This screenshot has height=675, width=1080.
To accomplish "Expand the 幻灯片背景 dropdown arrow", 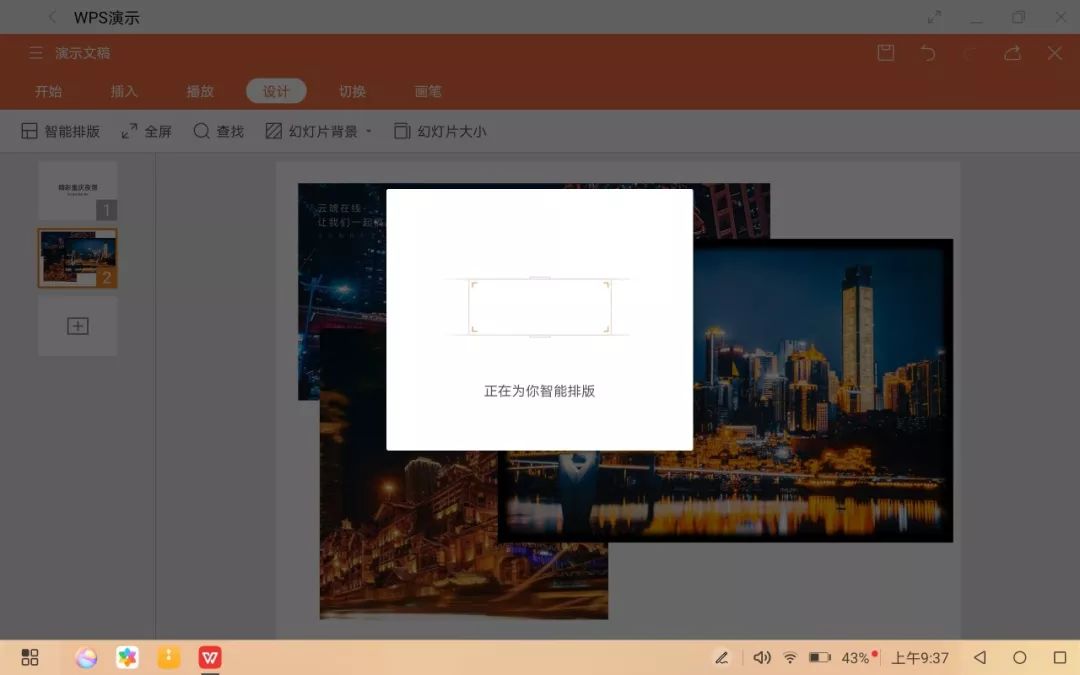I will pyautogui.click(x=369, y=130).
